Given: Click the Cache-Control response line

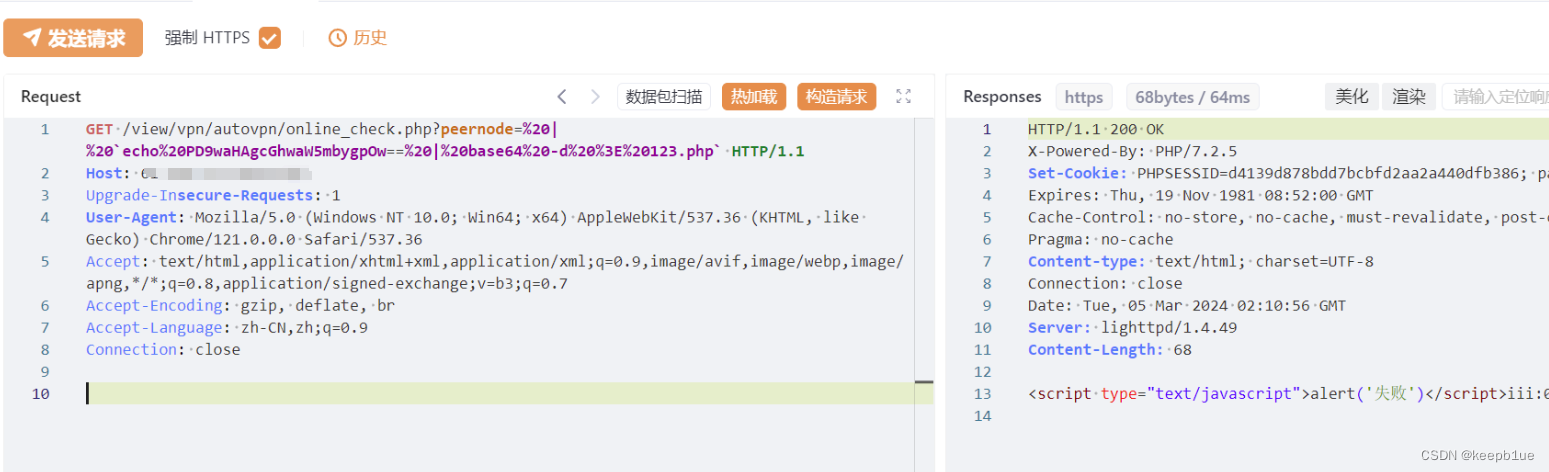Looking at the screenshot, I should coord(1288,218).
